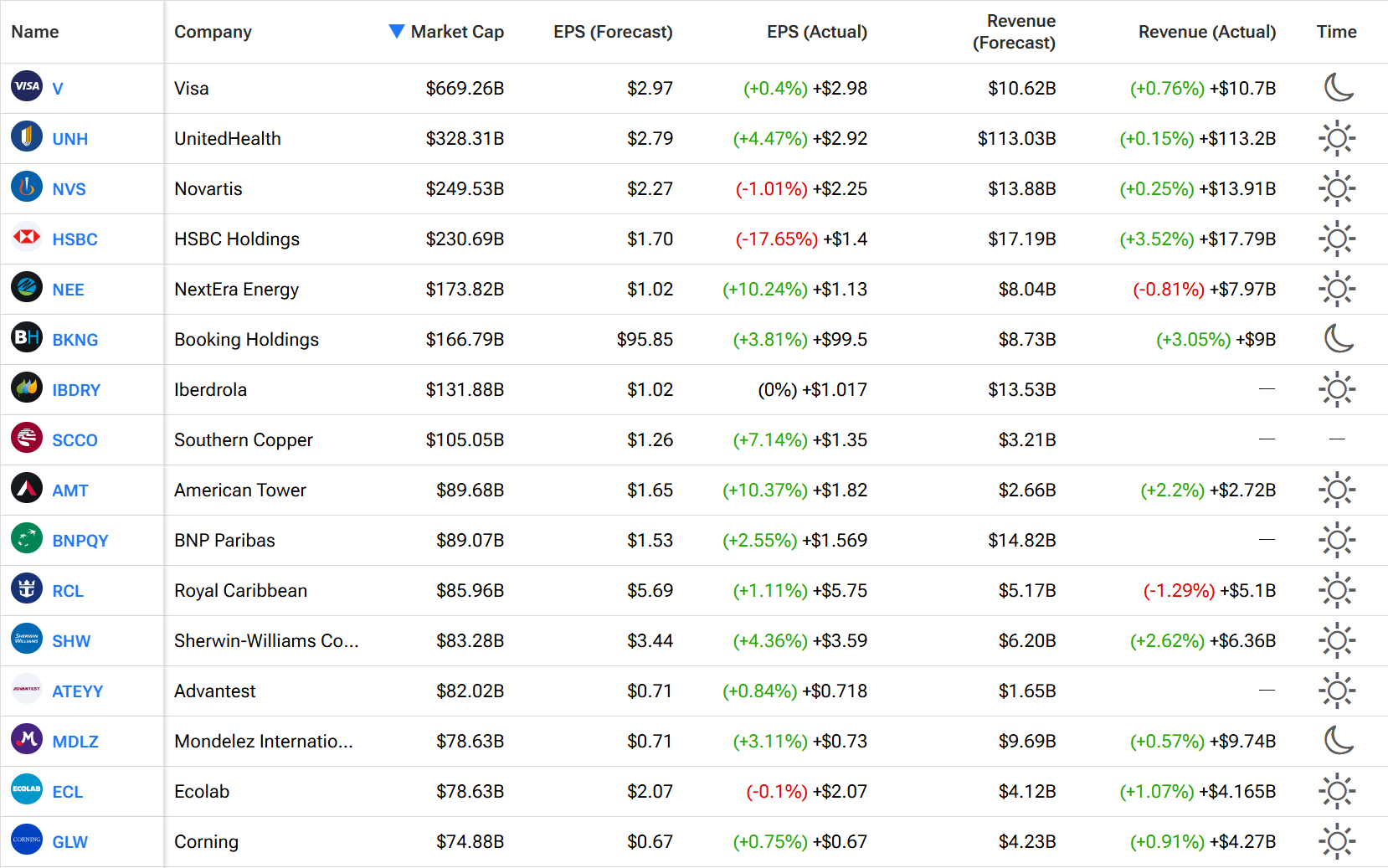Click the Advantest logo icon
1388x868 pixels.
(27, 689)
